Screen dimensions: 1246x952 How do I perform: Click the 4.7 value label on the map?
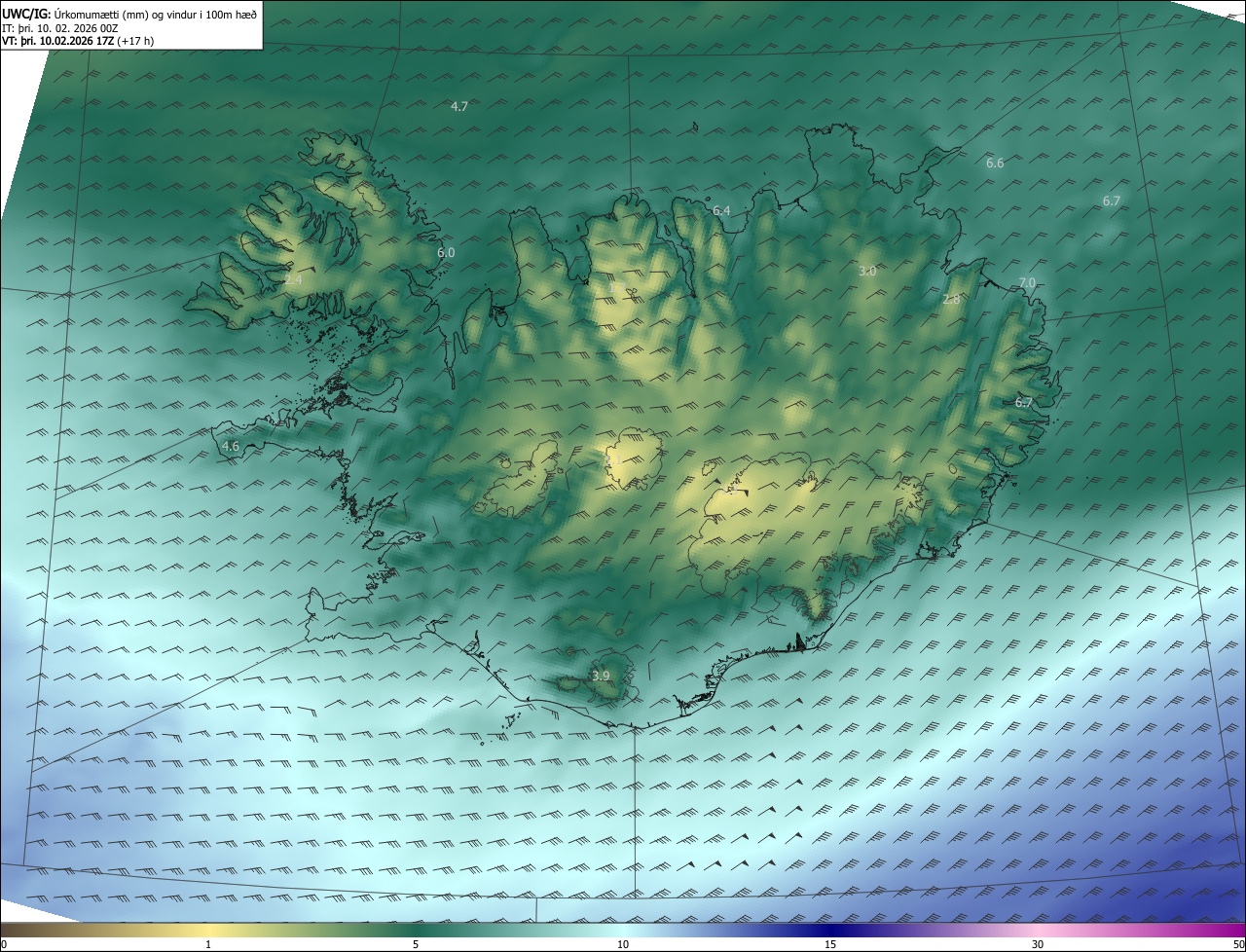click(x=460, y=106)
